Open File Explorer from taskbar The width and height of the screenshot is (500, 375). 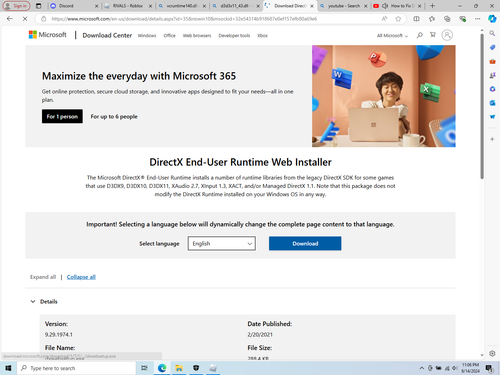179,368
